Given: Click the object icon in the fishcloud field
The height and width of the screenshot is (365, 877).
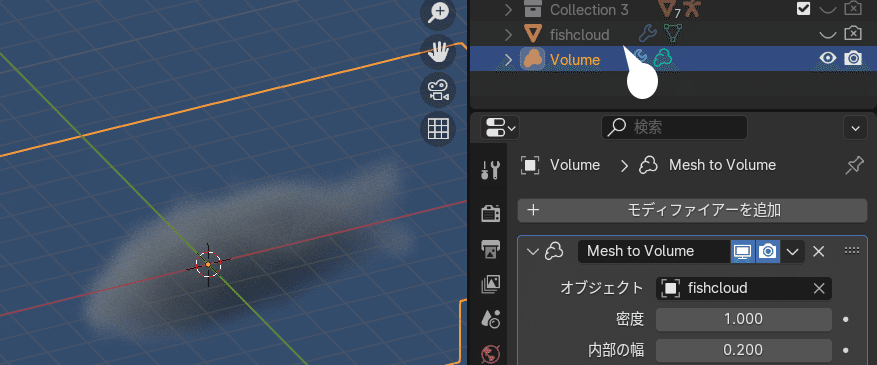Looking at the screenshot, I should [671, 288].
